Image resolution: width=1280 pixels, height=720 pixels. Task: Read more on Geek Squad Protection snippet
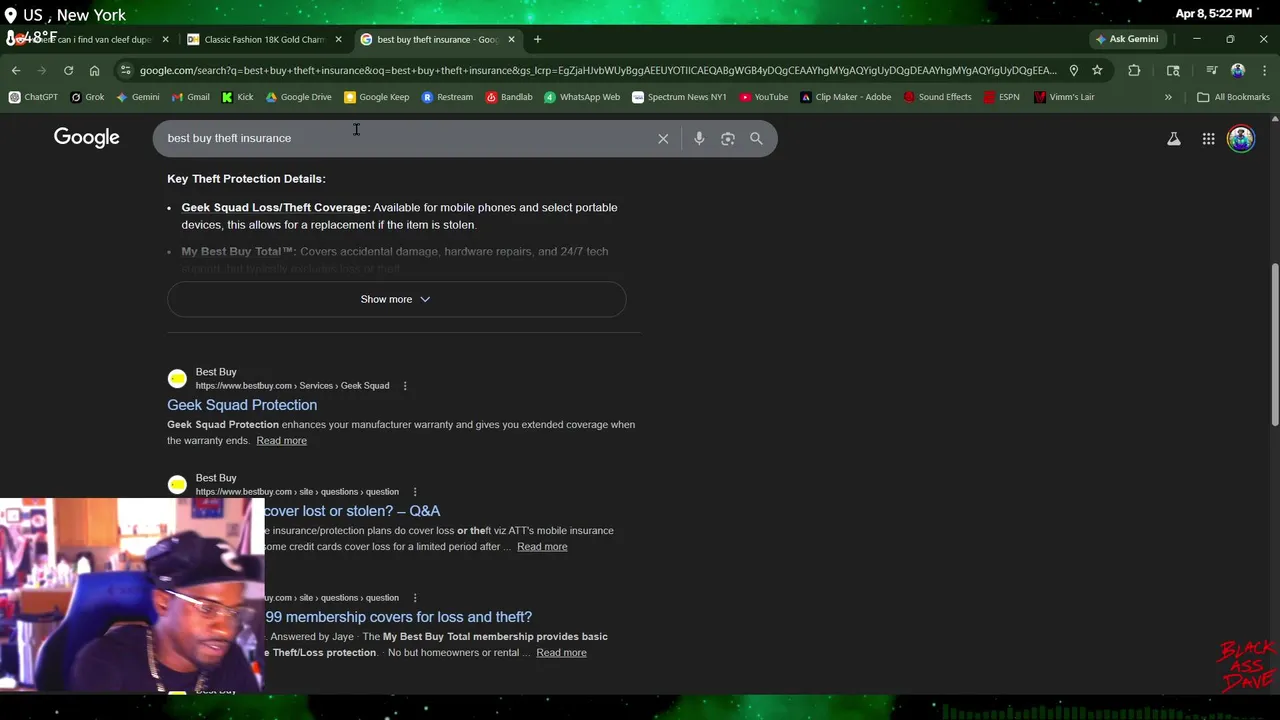281,441
